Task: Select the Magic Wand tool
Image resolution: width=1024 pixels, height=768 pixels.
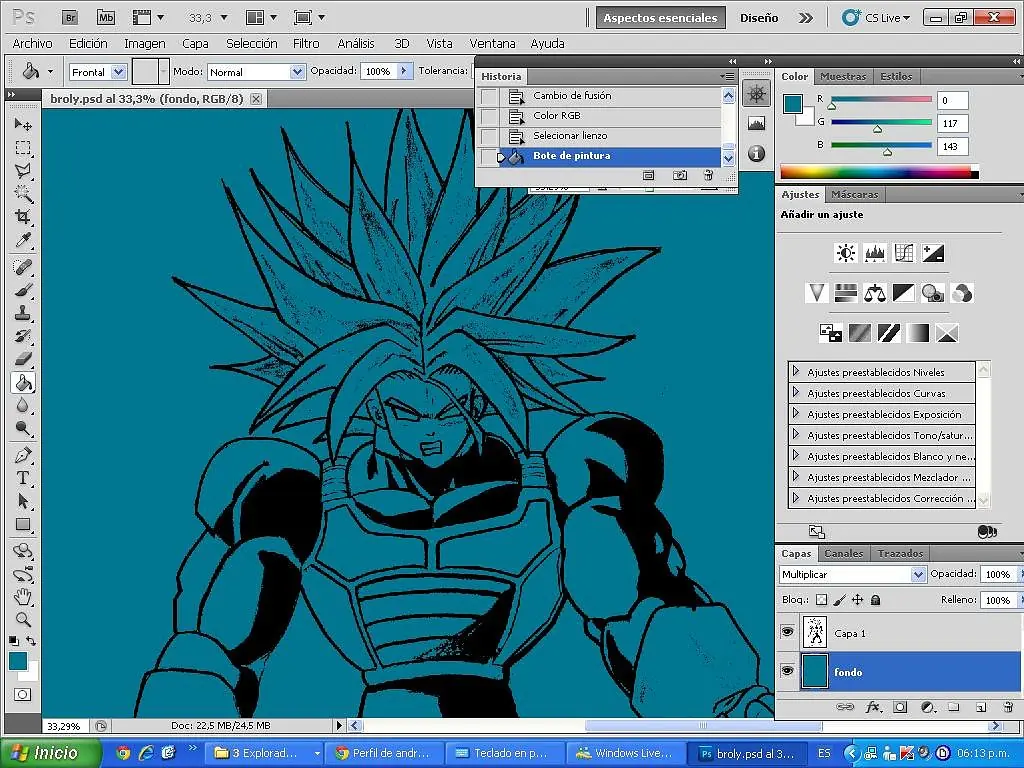Action: (23, 193)
